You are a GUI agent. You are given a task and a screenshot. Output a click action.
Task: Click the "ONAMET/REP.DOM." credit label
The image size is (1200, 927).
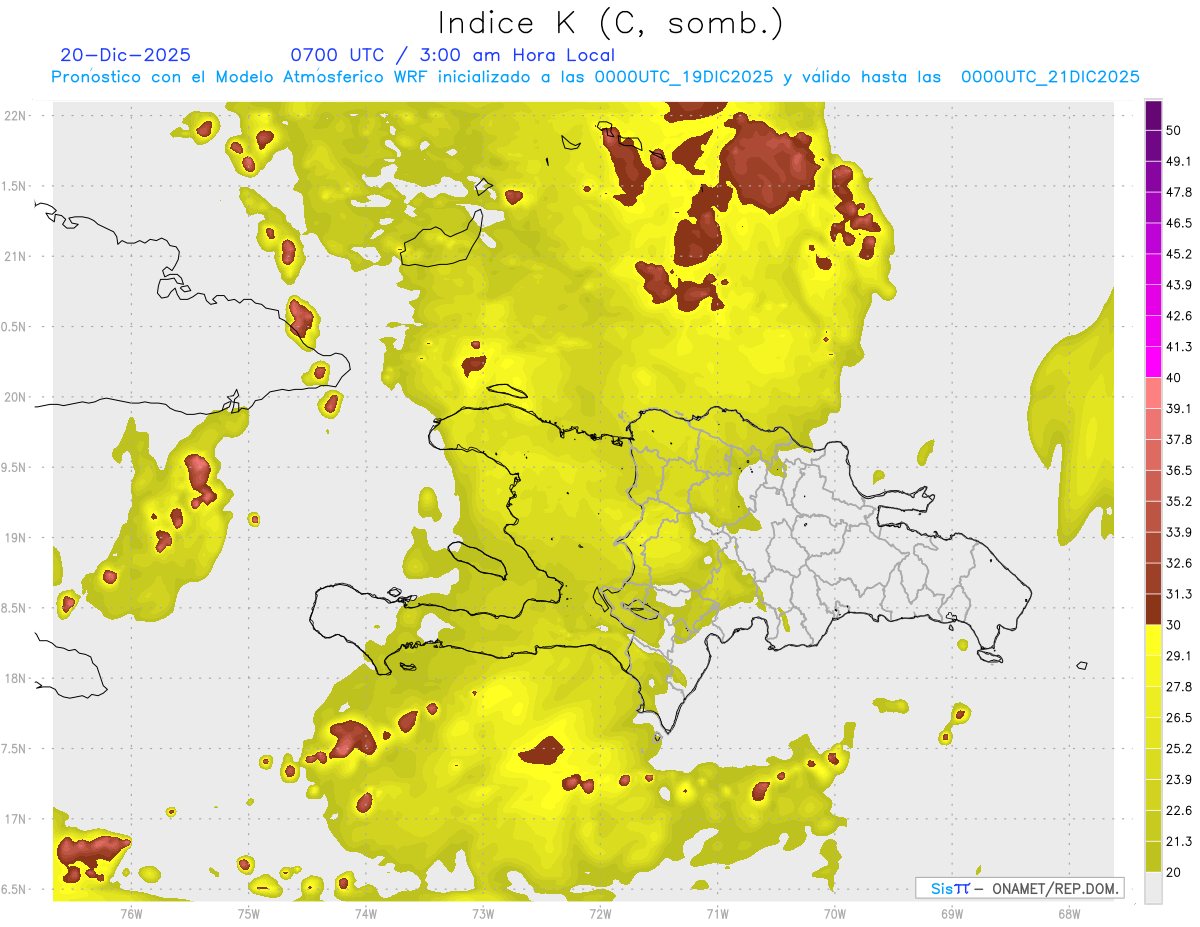click(x=1053, y=888)
